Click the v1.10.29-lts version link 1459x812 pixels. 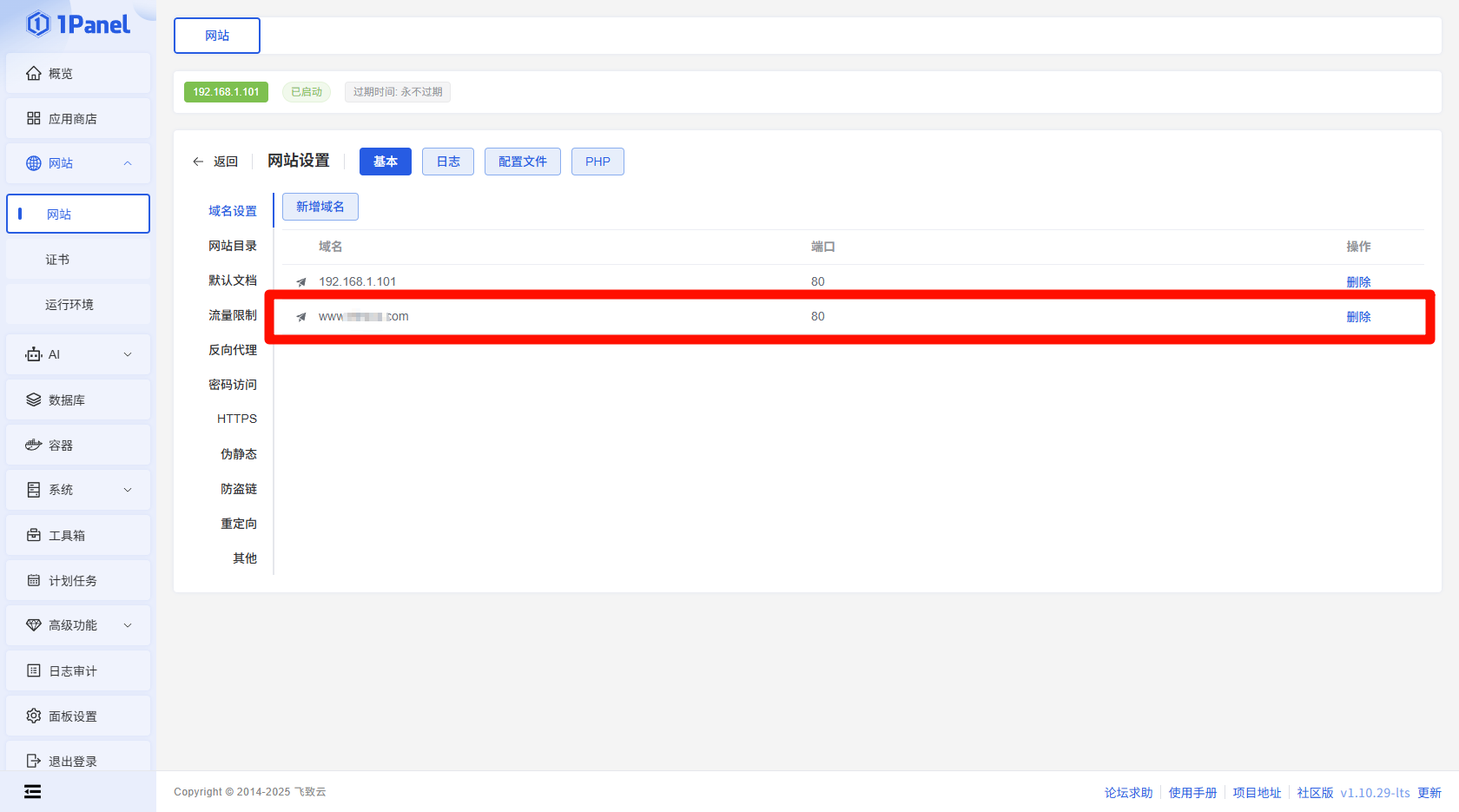pos(1375,793)
